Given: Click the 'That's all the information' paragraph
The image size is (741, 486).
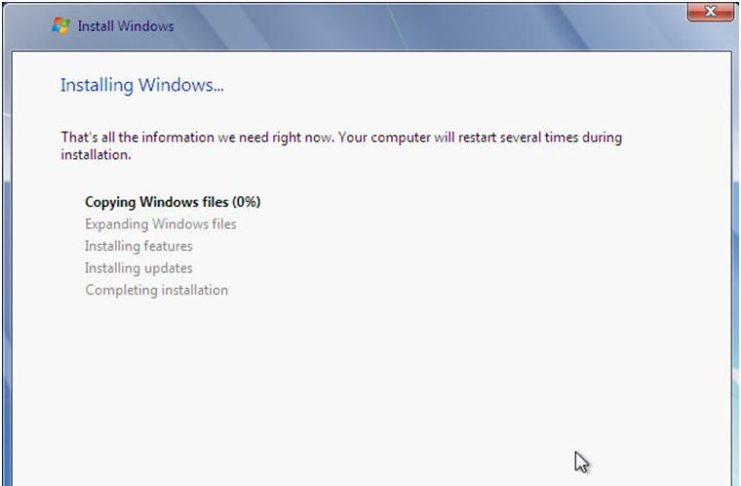Looking at the screenshot, I should coord(341,146).
